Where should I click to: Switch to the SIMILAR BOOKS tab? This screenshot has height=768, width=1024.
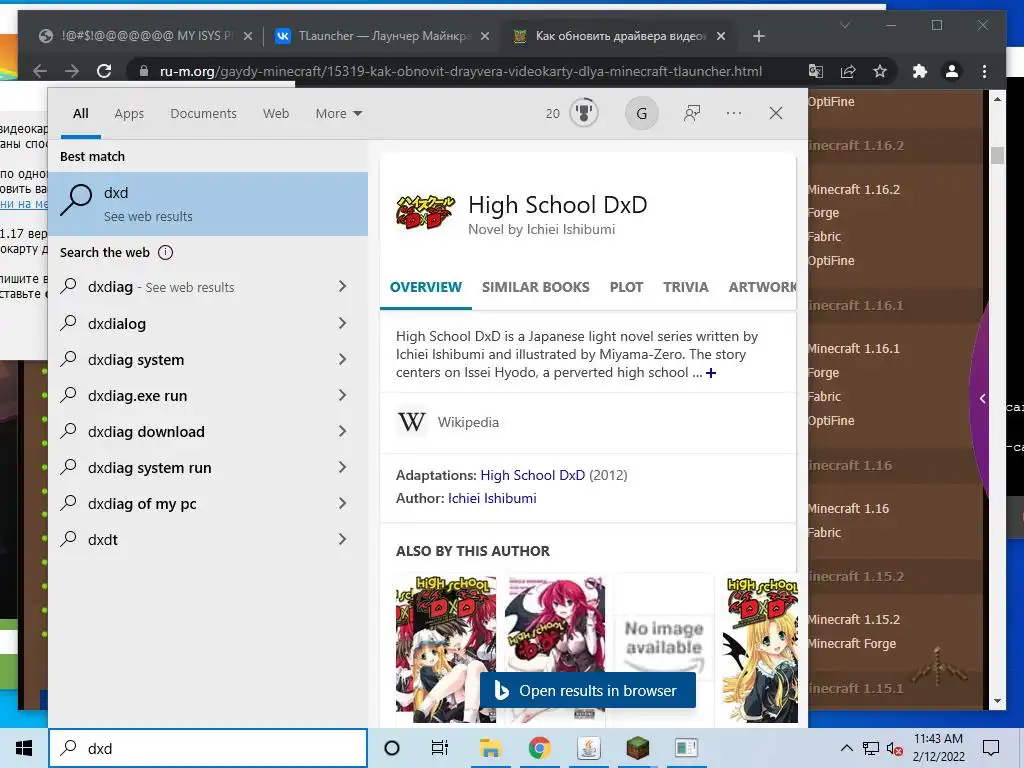tap(536, 287)
